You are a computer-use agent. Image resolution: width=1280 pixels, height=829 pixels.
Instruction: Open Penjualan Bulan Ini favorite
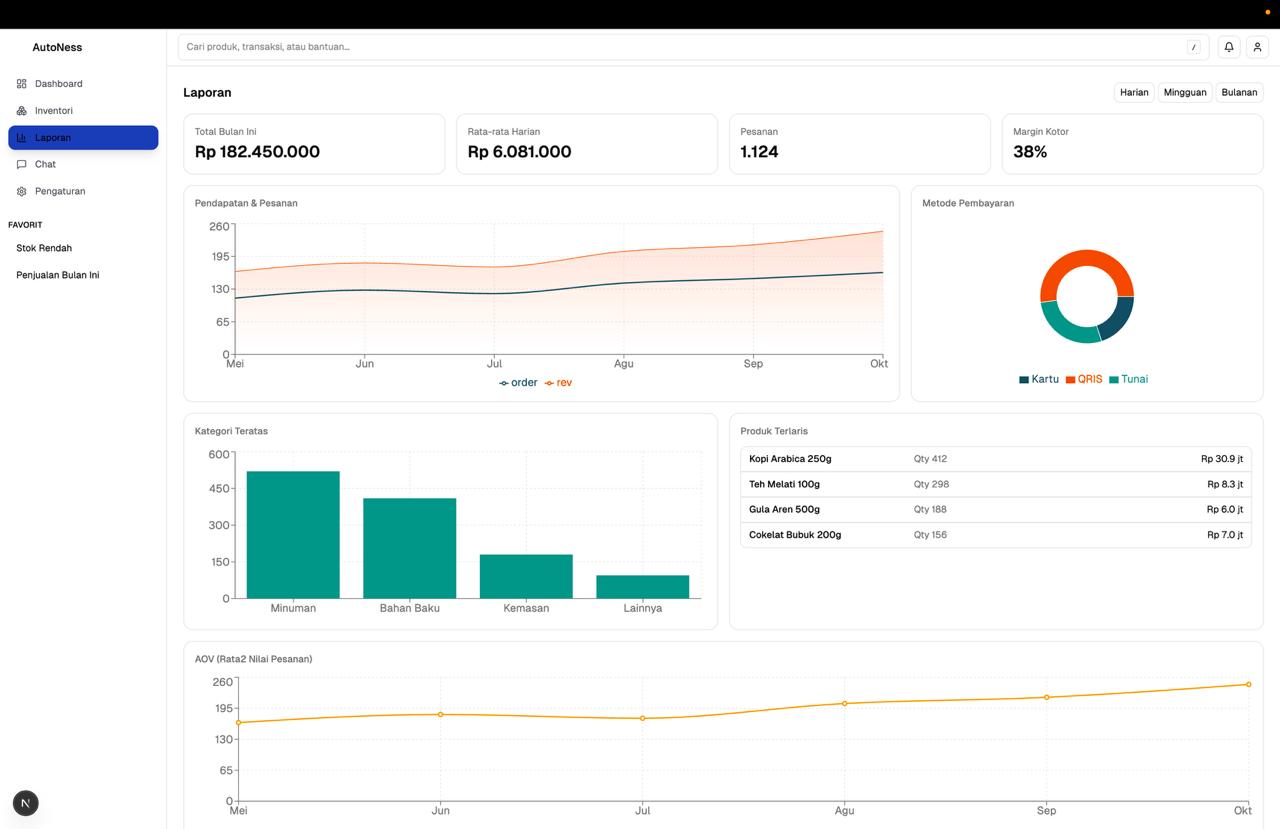pos(58,275)
